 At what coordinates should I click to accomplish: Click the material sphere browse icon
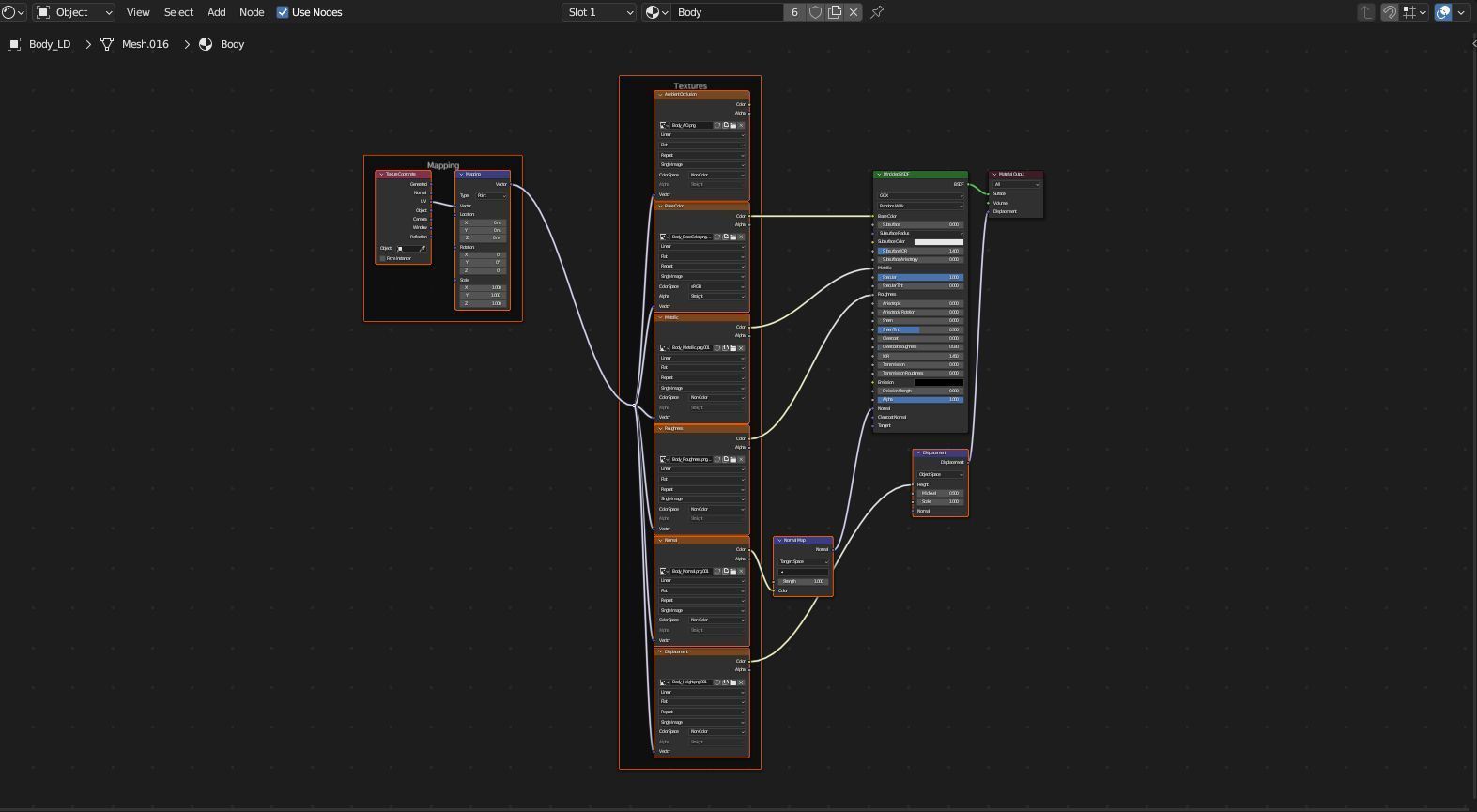[656, 12]
